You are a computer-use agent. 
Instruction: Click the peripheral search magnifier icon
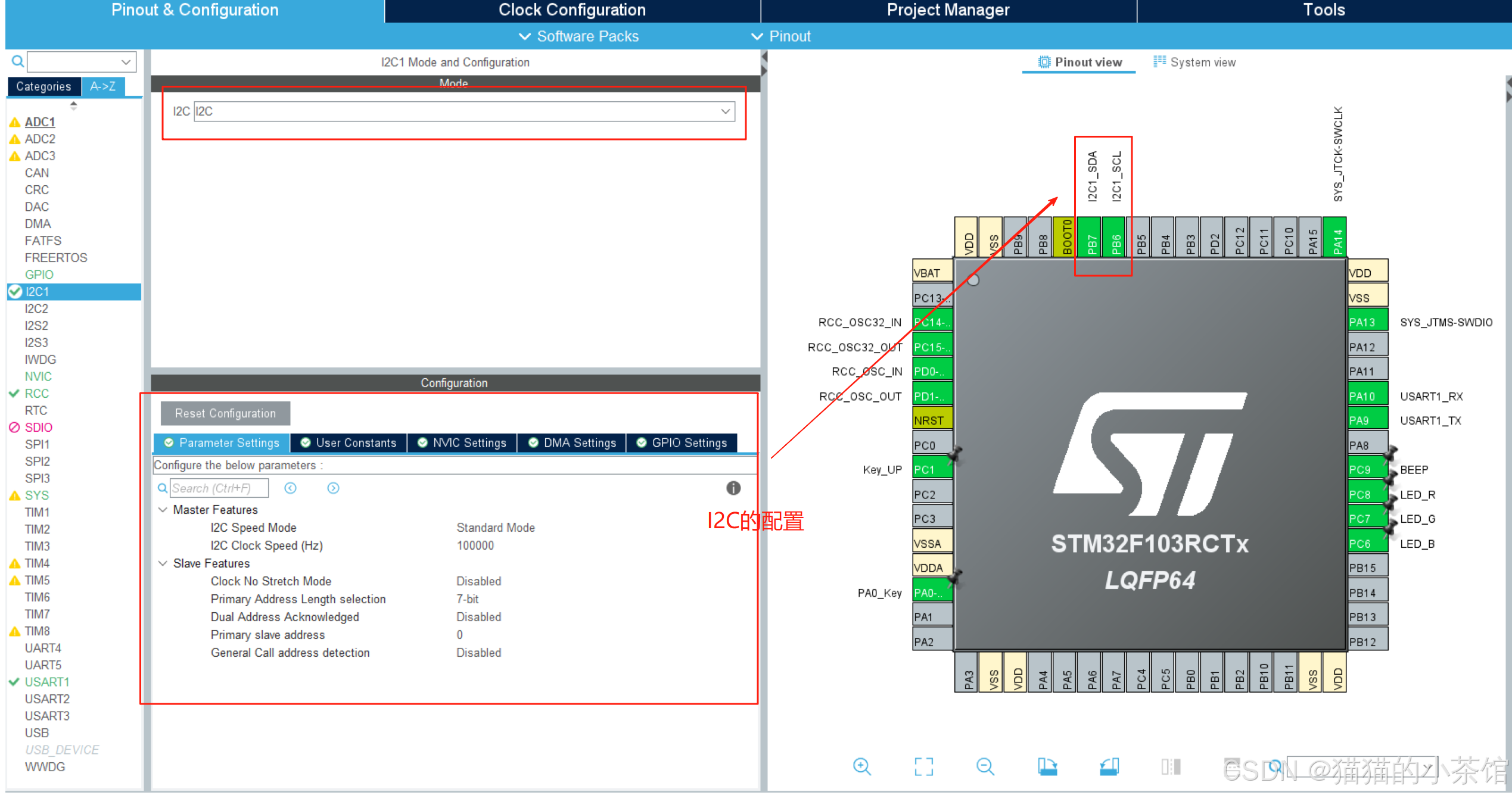point(18,61)
